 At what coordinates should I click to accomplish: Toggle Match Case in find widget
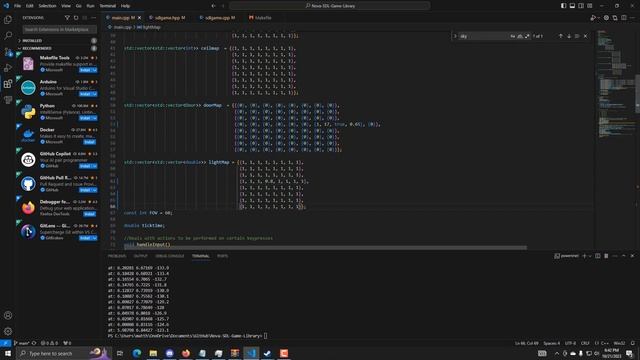pos(513,36)
